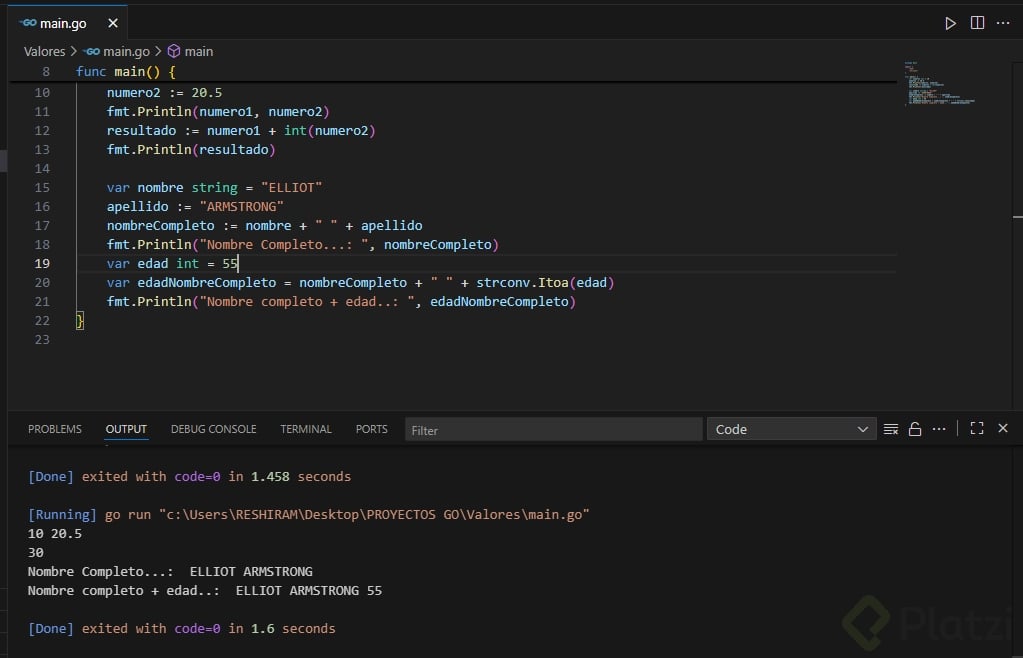Run the Go code with play icon

click(950, 23)
